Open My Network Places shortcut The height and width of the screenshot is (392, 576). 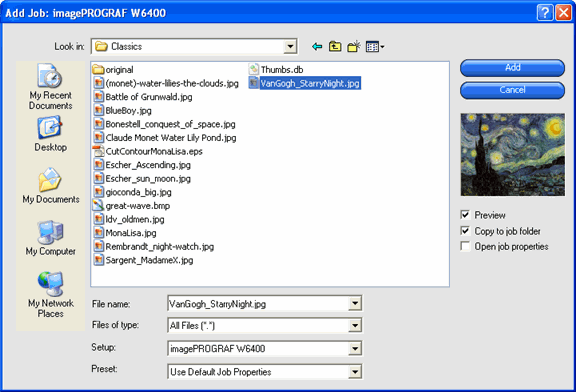[50, 295]
